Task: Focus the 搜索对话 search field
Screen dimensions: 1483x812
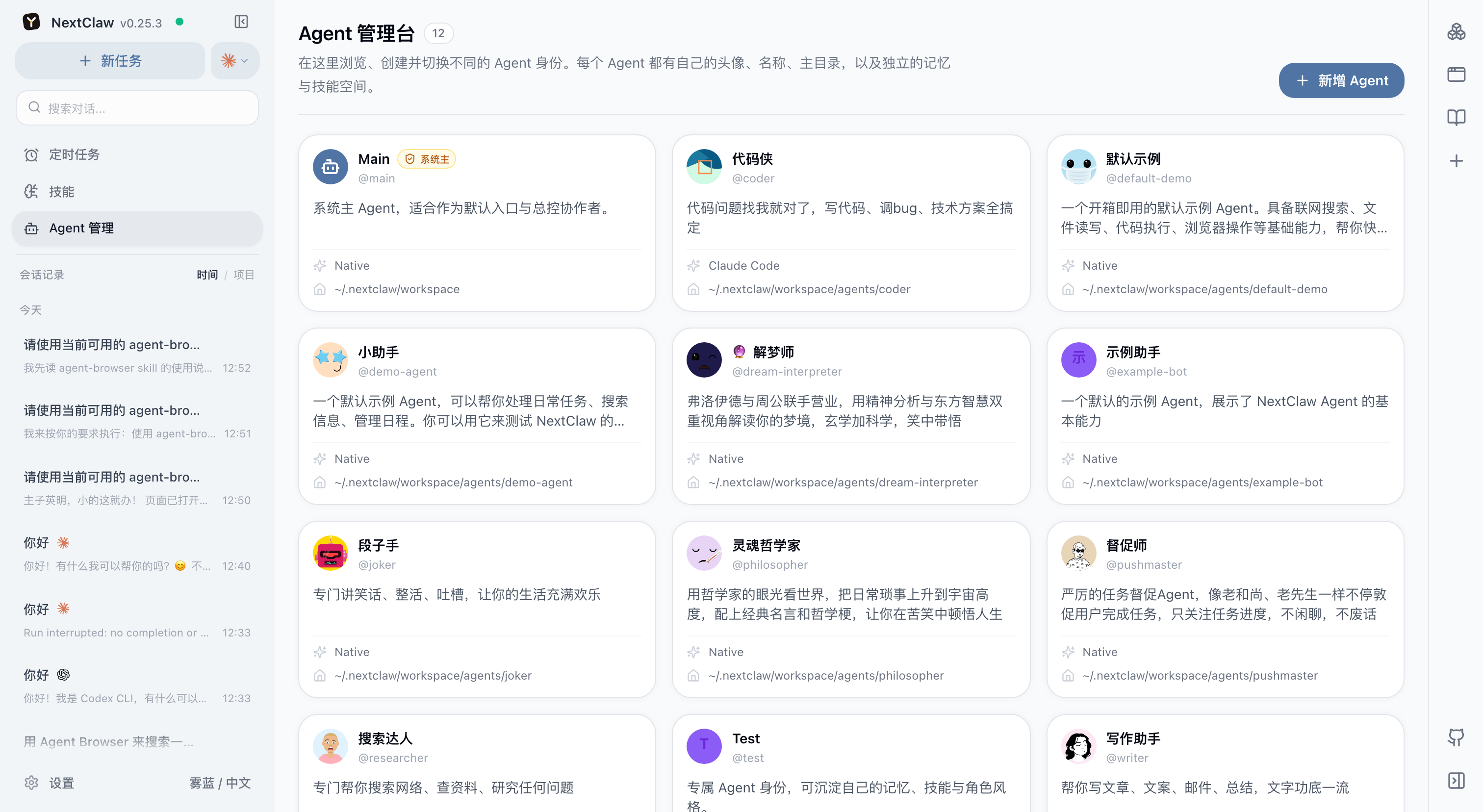Action: 137,107
